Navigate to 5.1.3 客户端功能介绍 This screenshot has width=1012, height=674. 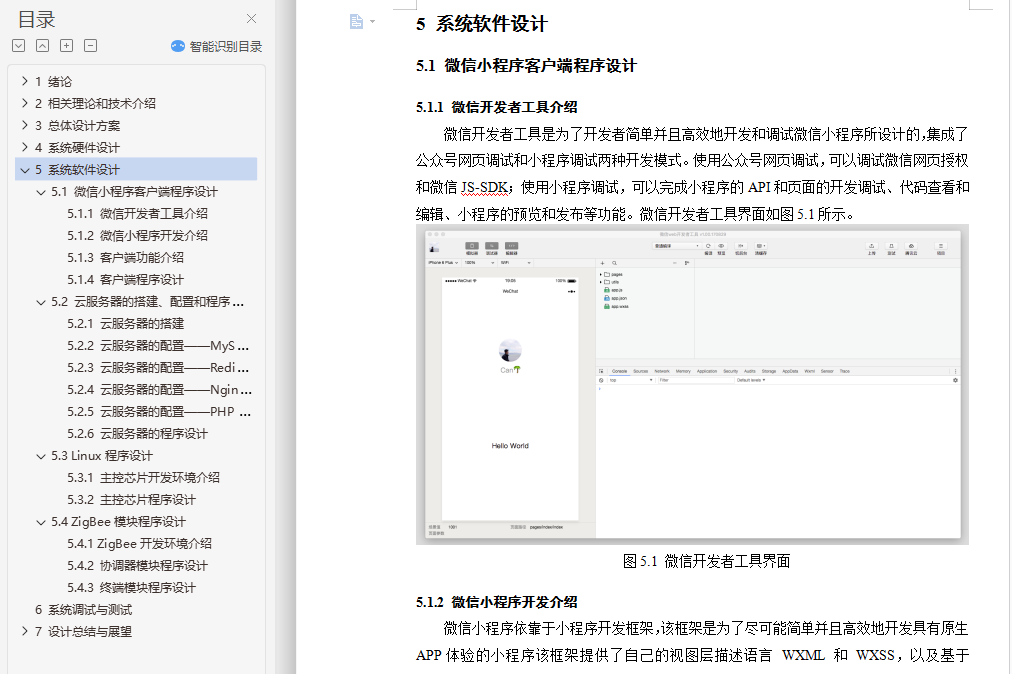coord(125,258)
